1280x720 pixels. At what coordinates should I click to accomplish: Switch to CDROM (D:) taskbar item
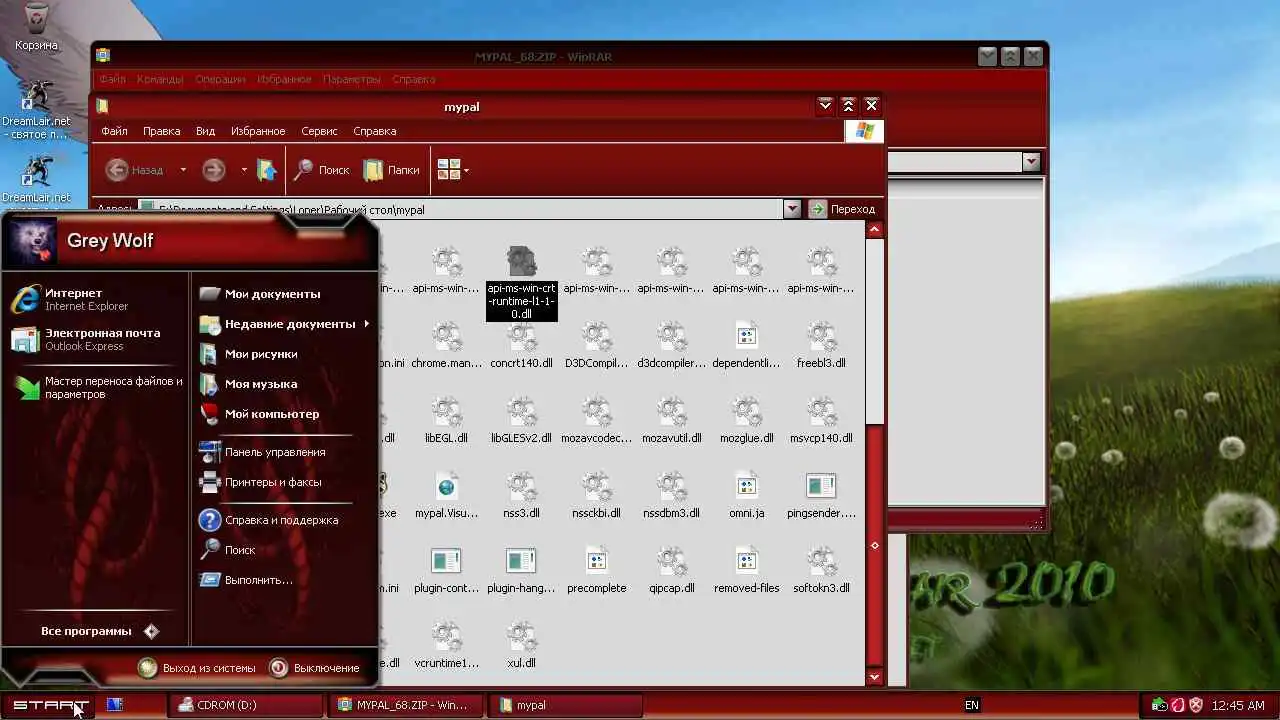[246, 705]
